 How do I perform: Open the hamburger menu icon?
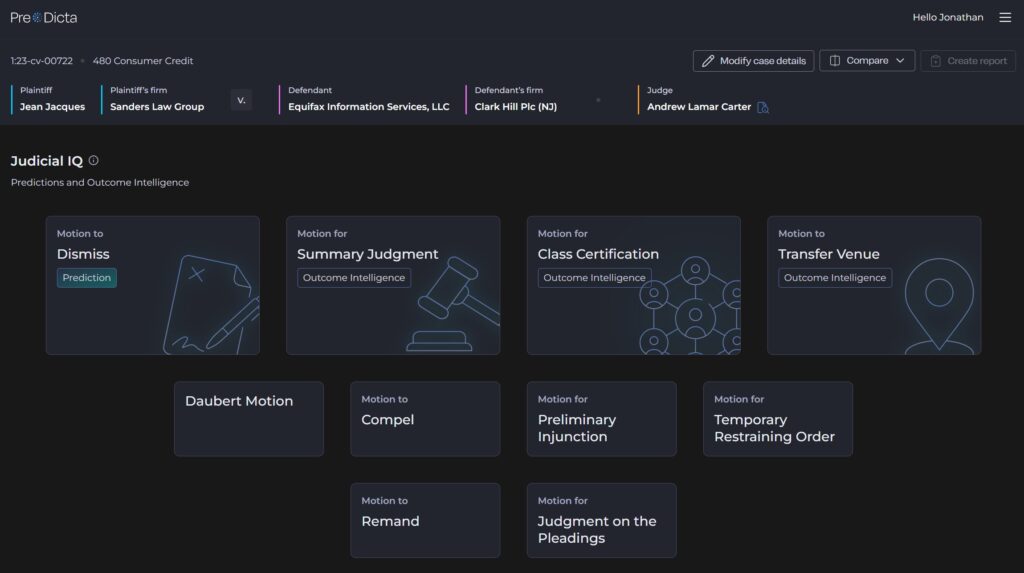pos(1005,18)
